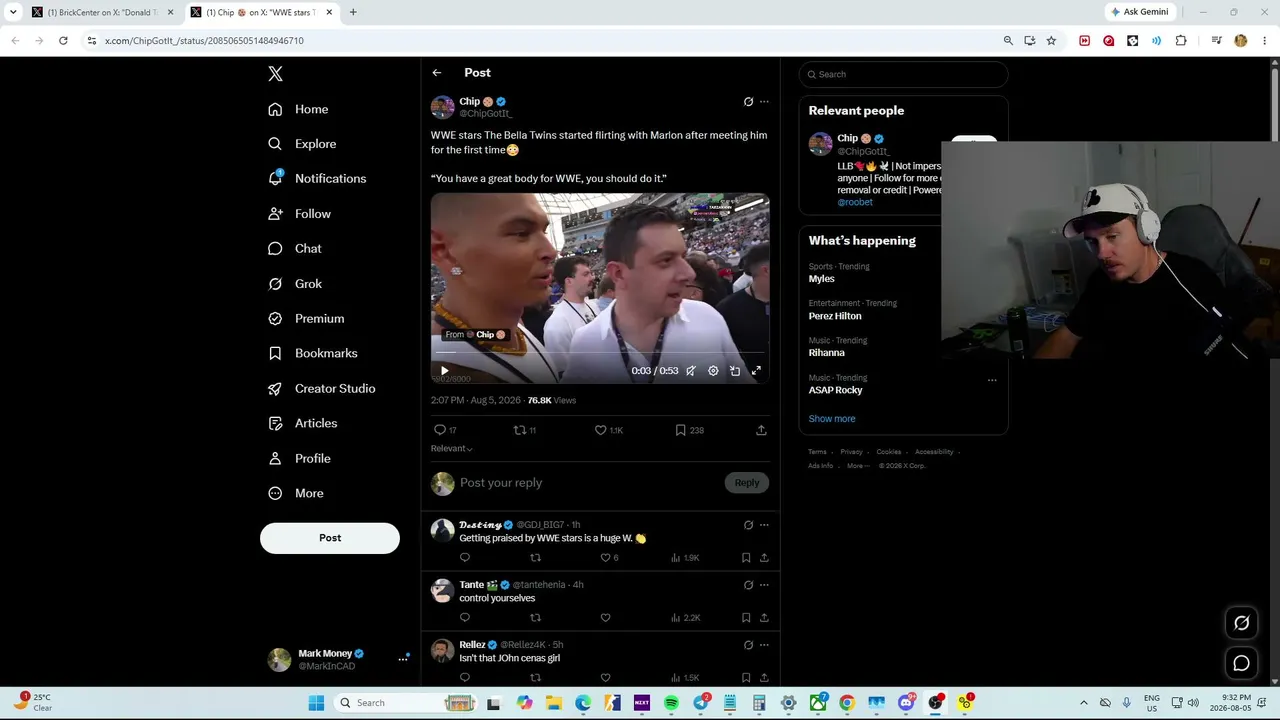Seek using the video progress bar
The width and height of the screenshot is (1280, 720).
coord(600,353)
